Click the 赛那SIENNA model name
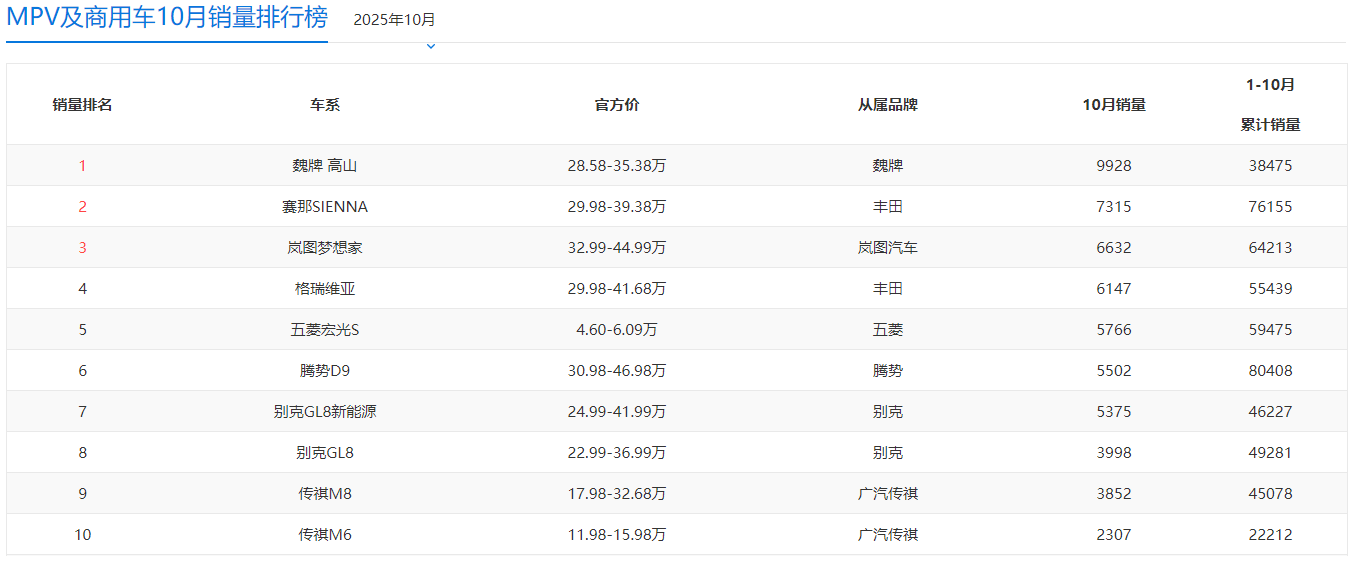Image resolution: width=1355 pixels, height=561 pixels. (x=325, y=207)
